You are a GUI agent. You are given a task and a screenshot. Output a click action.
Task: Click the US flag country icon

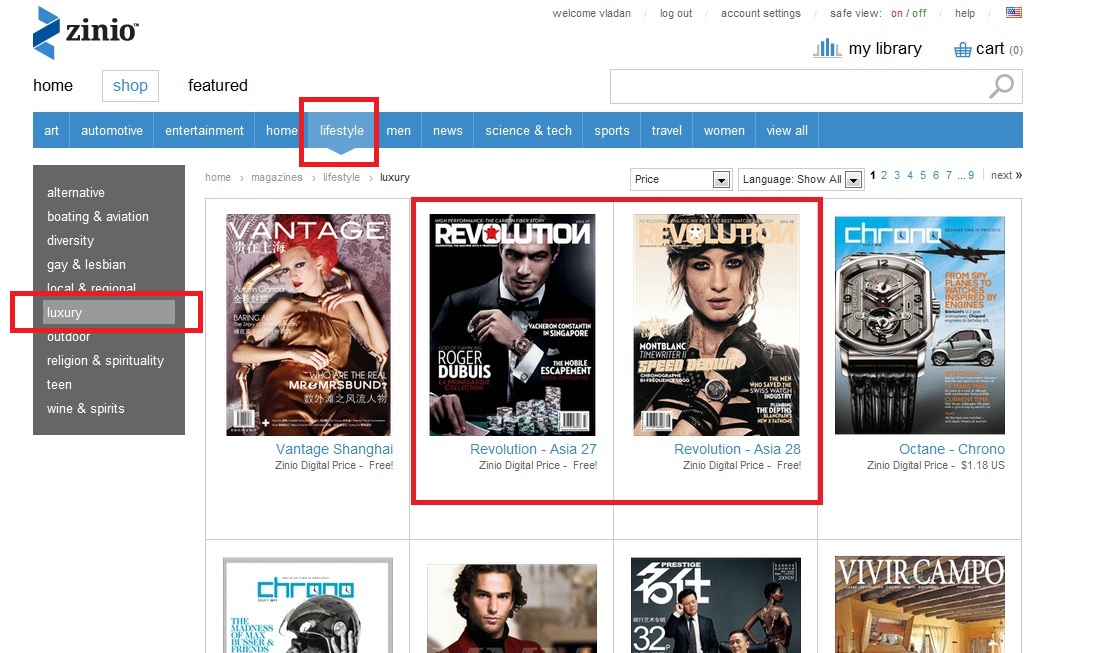point(1014,13)
